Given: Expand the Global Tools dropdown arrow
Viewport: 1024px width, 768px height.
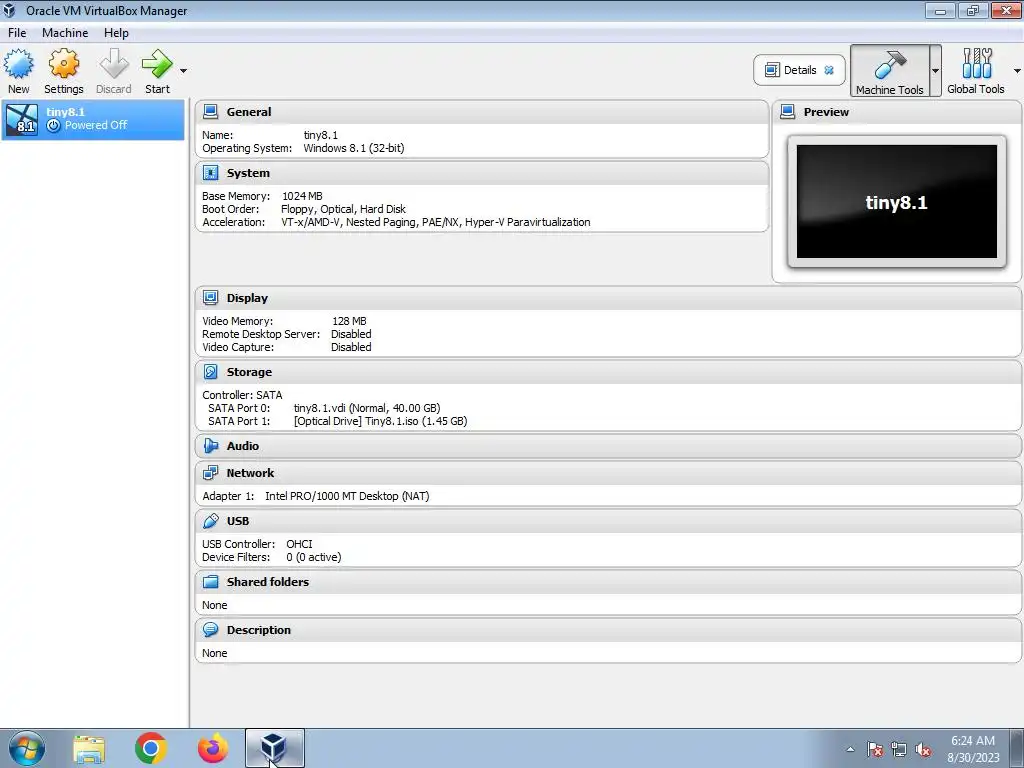Looking at the screenshot, I should coord(1017,71).
